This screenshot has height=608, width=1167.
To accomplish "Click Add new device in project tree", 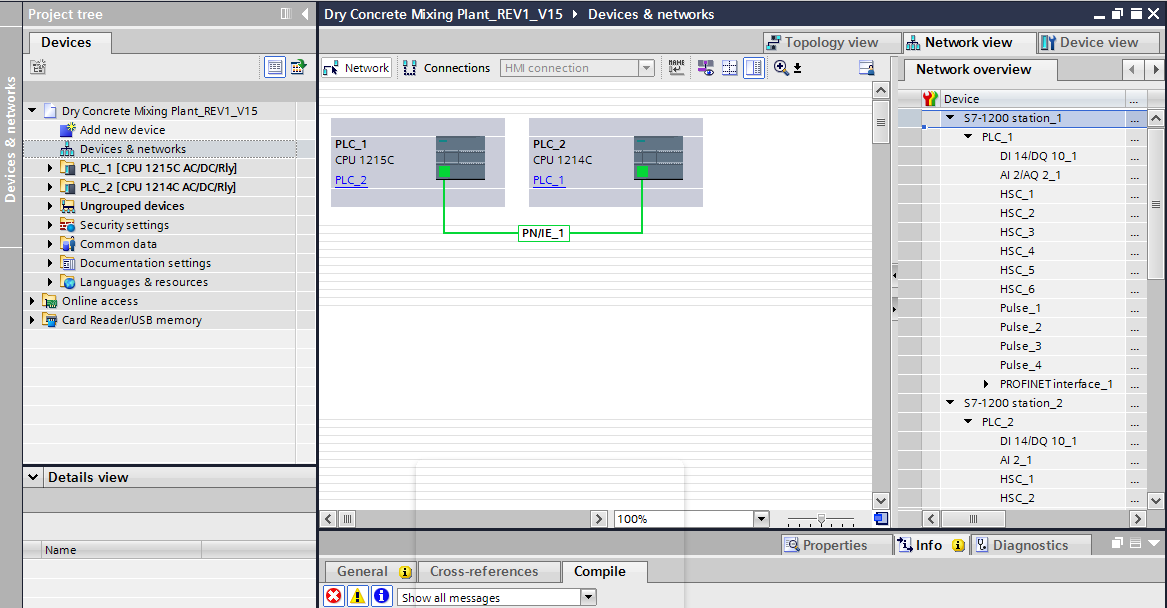I will 123,129.
